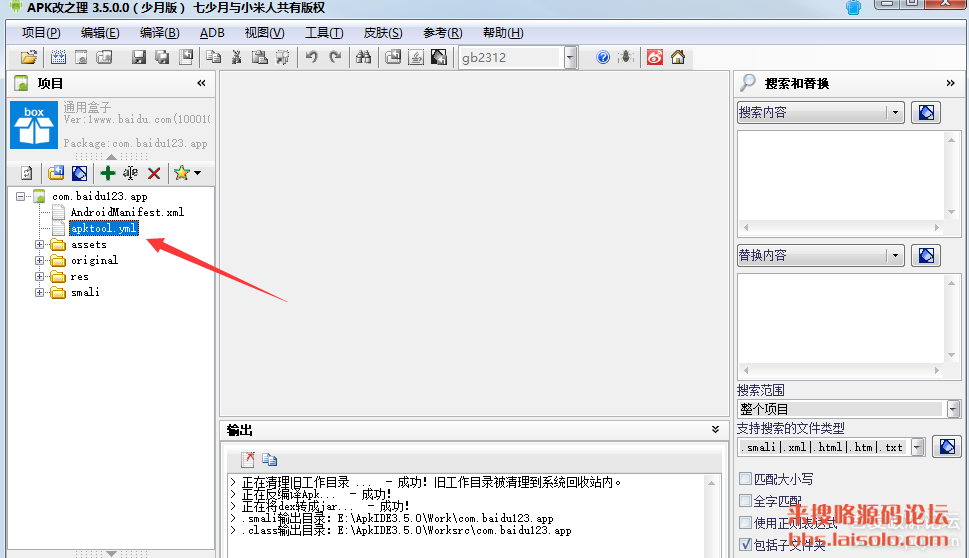The image size is (969, 558).
Task: Expand the assets folder in the tree
Action: [x=40, y=244]
